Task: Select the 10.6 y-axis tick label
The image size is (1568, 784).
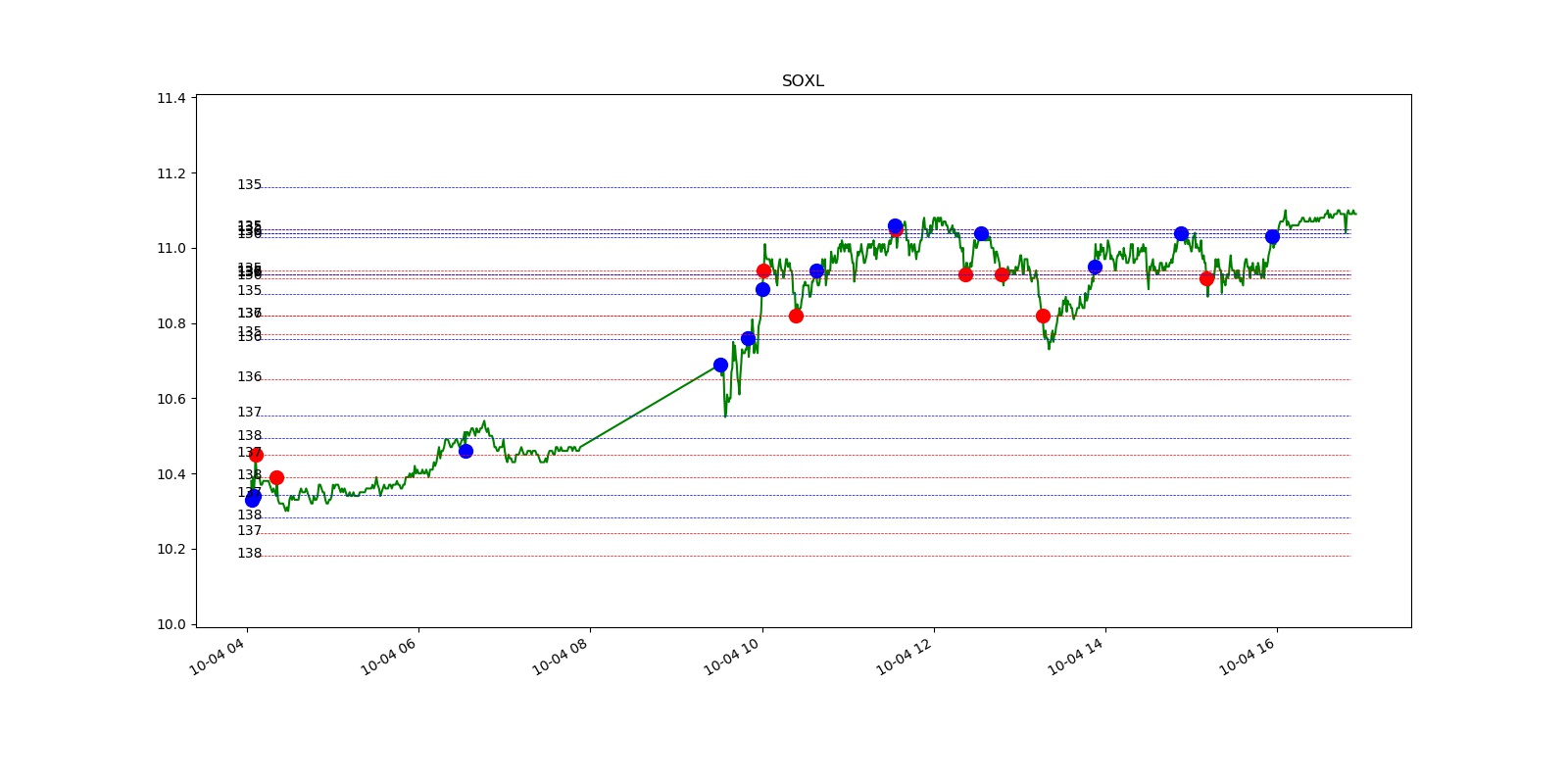Action: [x=171, y=399]
